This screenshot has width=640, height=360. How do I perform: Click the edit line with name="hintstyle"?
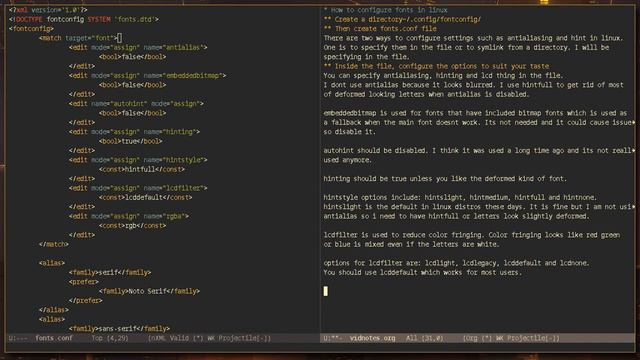(x=138, y=160)
